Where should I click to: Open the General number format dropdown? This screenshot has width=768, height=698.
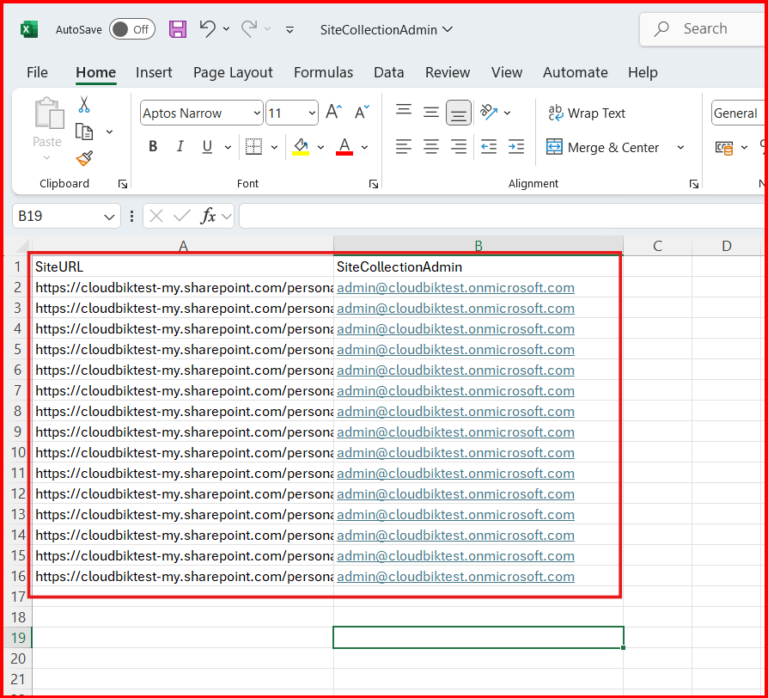coord(737,113)
